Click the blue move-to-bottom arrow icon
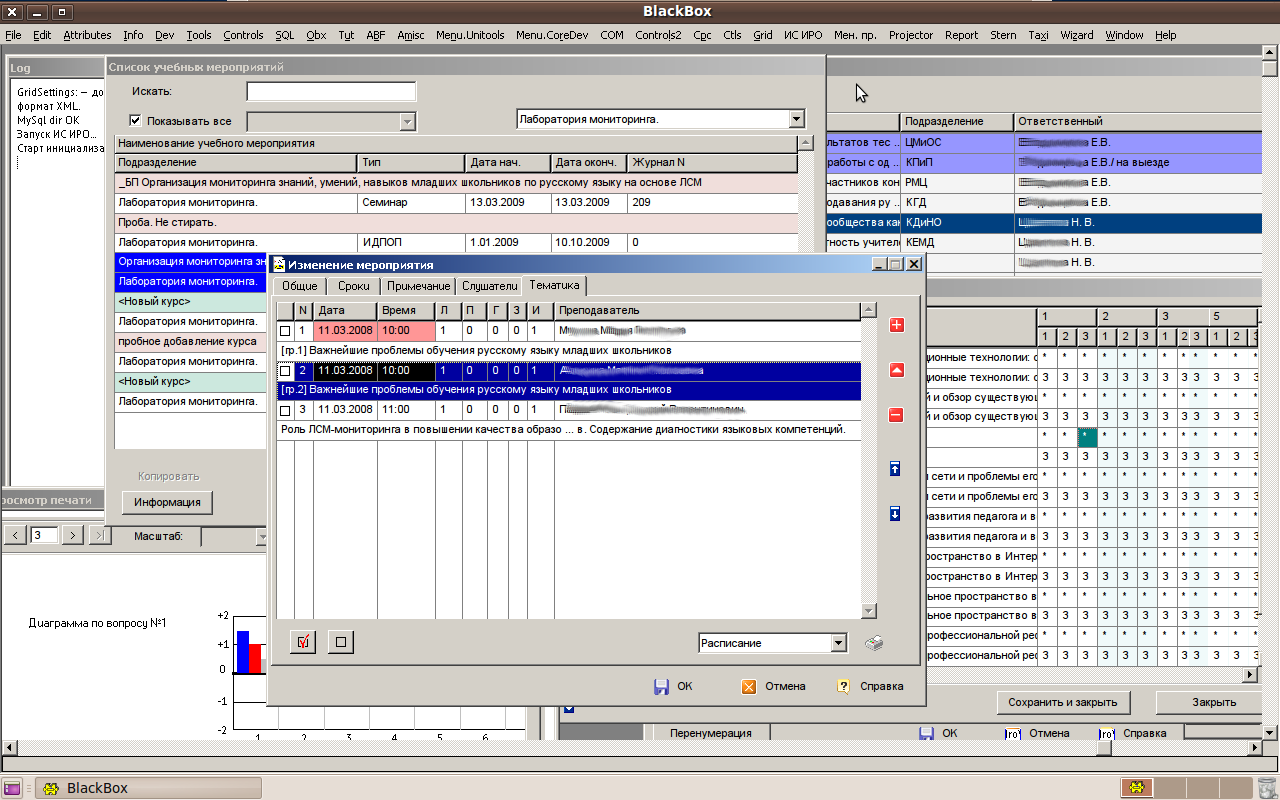The image size is (1280, 800). pos(895,514)
